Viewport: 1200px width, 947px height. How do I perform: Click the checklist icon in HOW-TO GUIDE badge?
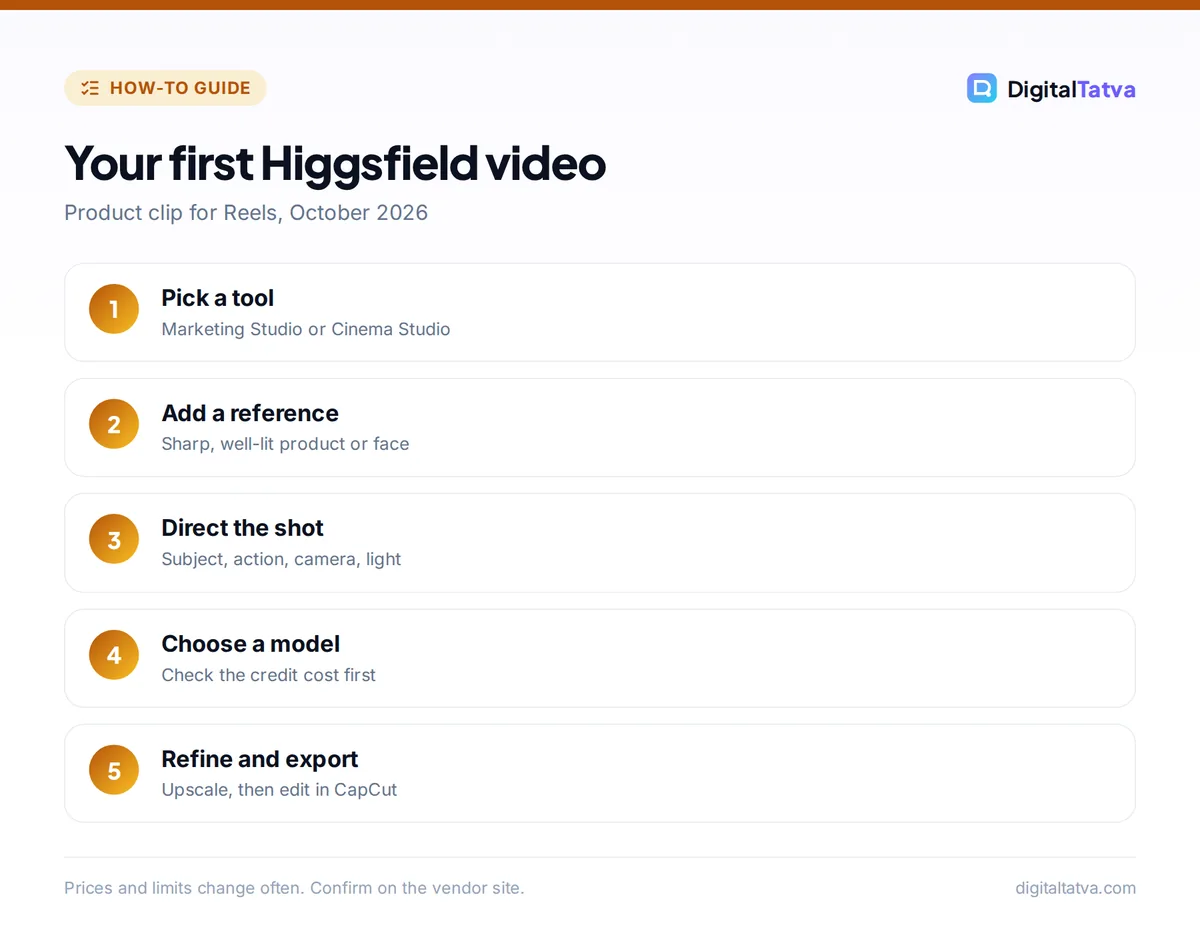click(x=90, y=88)
